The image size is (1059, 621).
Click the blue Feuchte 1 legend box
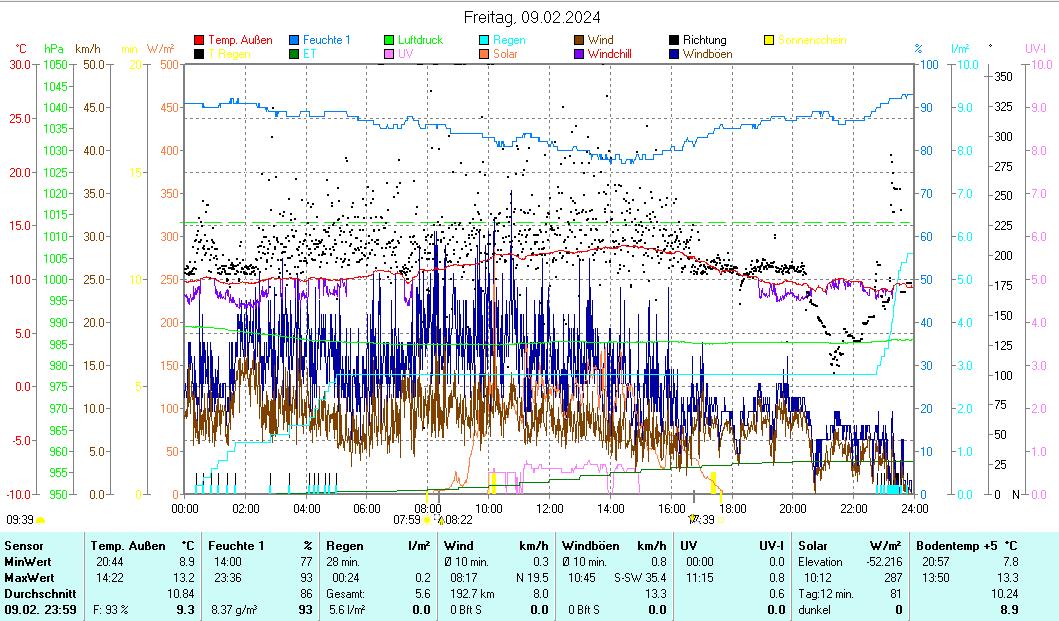click(x=295, y=41)
